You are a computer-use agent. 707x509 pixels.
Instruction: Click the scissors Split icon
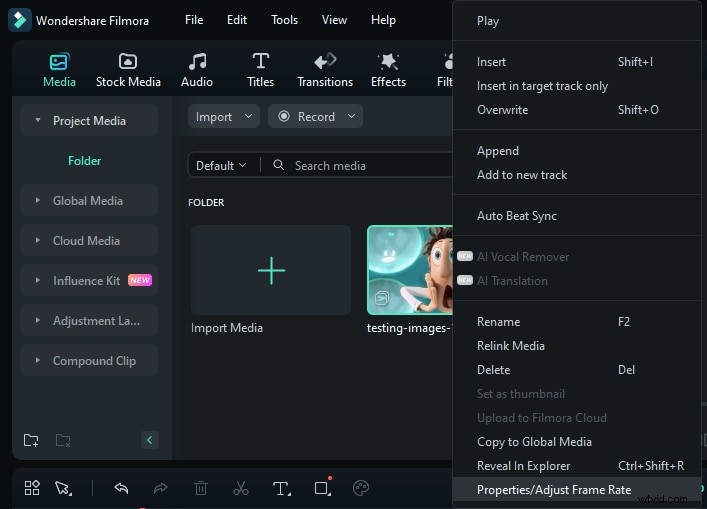pyautogui.click(x=241, y=488)
